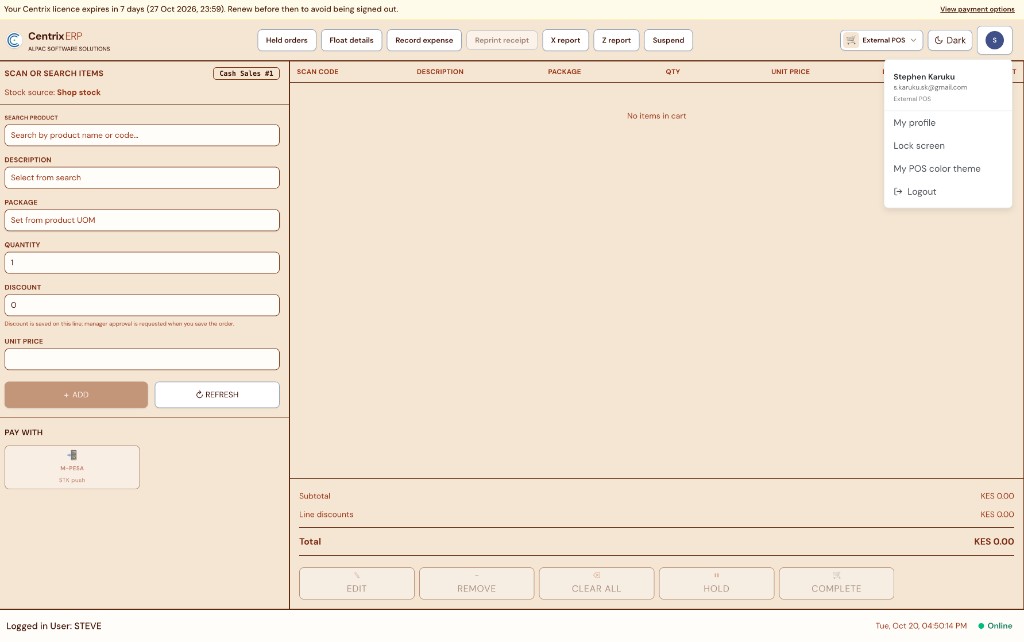1024x642 pixels.
Task: Click the QTY column header
Action: (x=673, y=72)
